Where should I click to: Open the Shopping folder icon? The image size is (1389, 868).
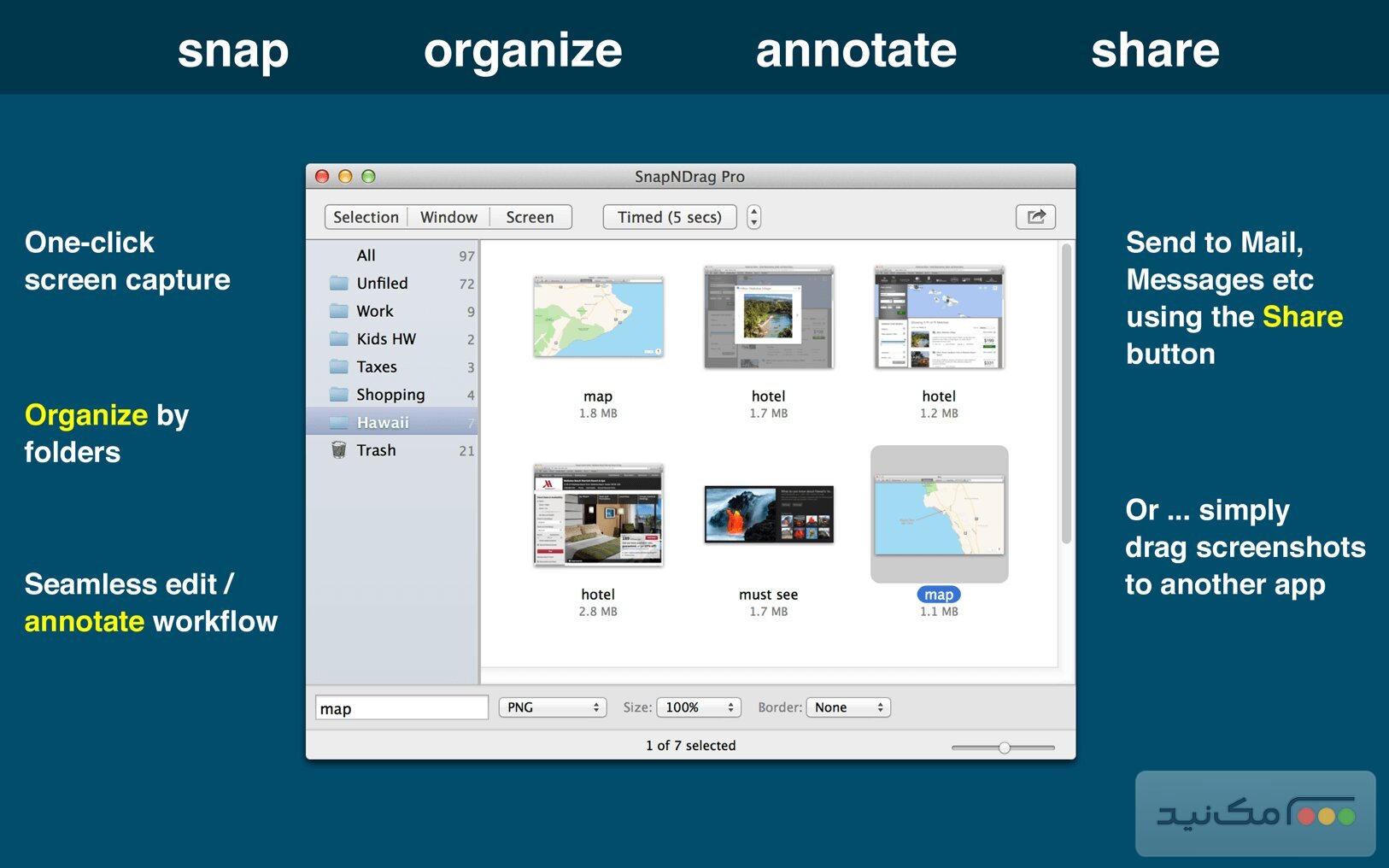tap(337, 394)
